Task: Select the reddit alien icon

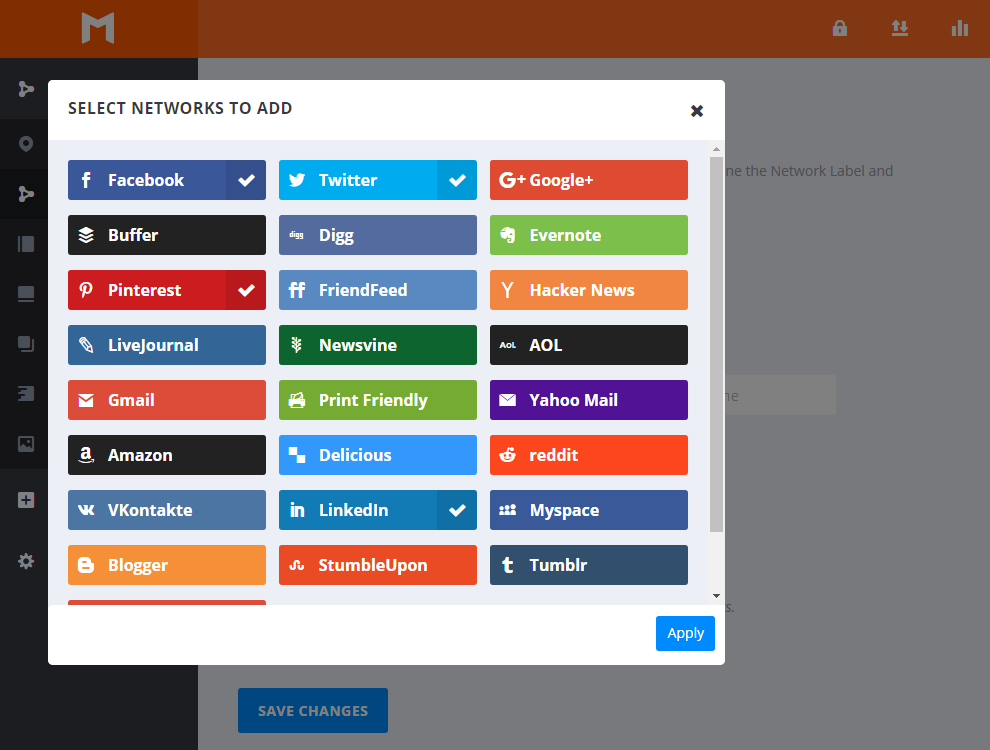Action: click(x=508, y=455)
